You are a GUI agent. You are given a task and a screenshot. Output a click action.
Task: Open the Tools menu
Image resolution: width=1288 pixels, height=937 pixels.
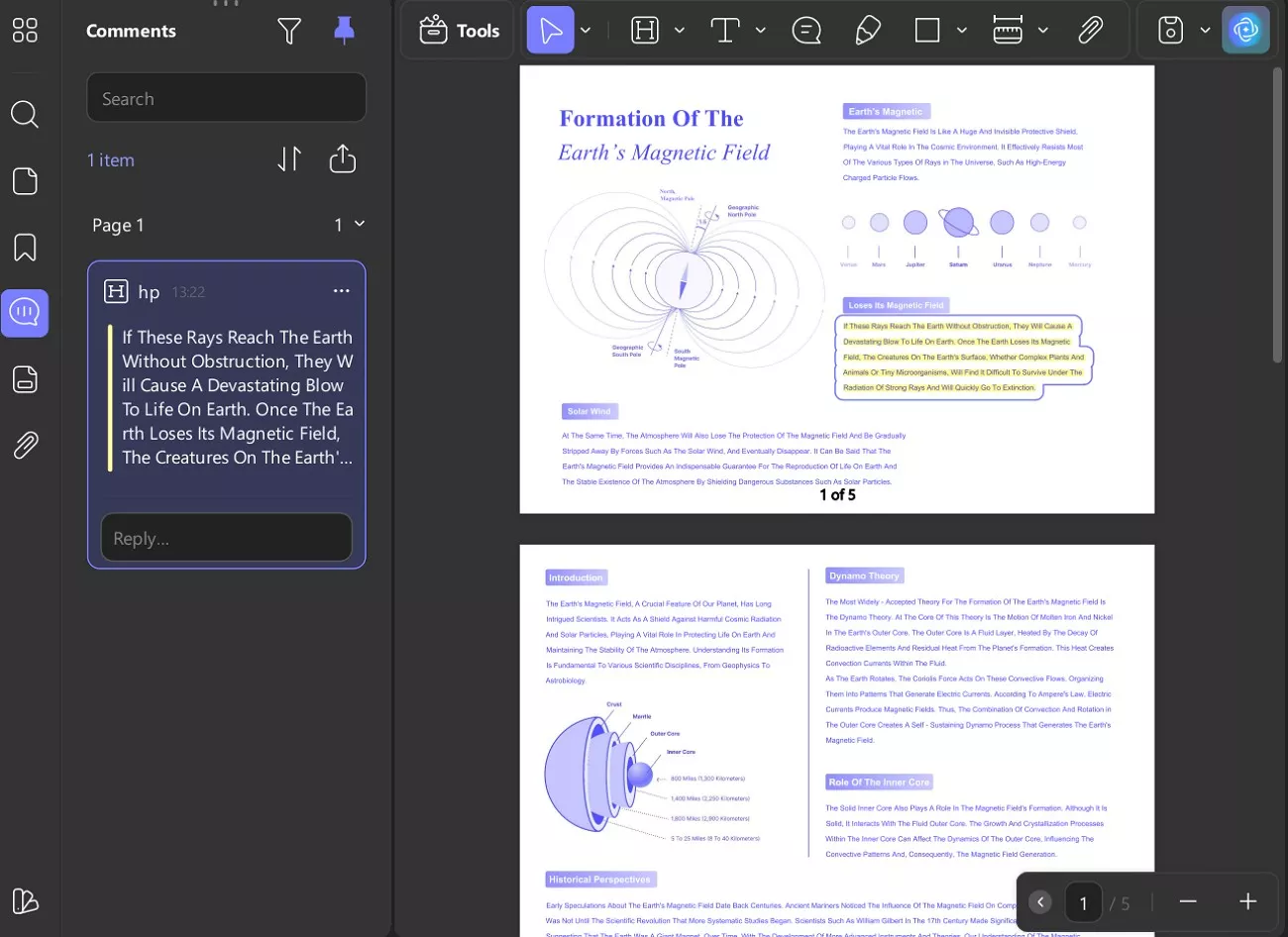point(457,30)
